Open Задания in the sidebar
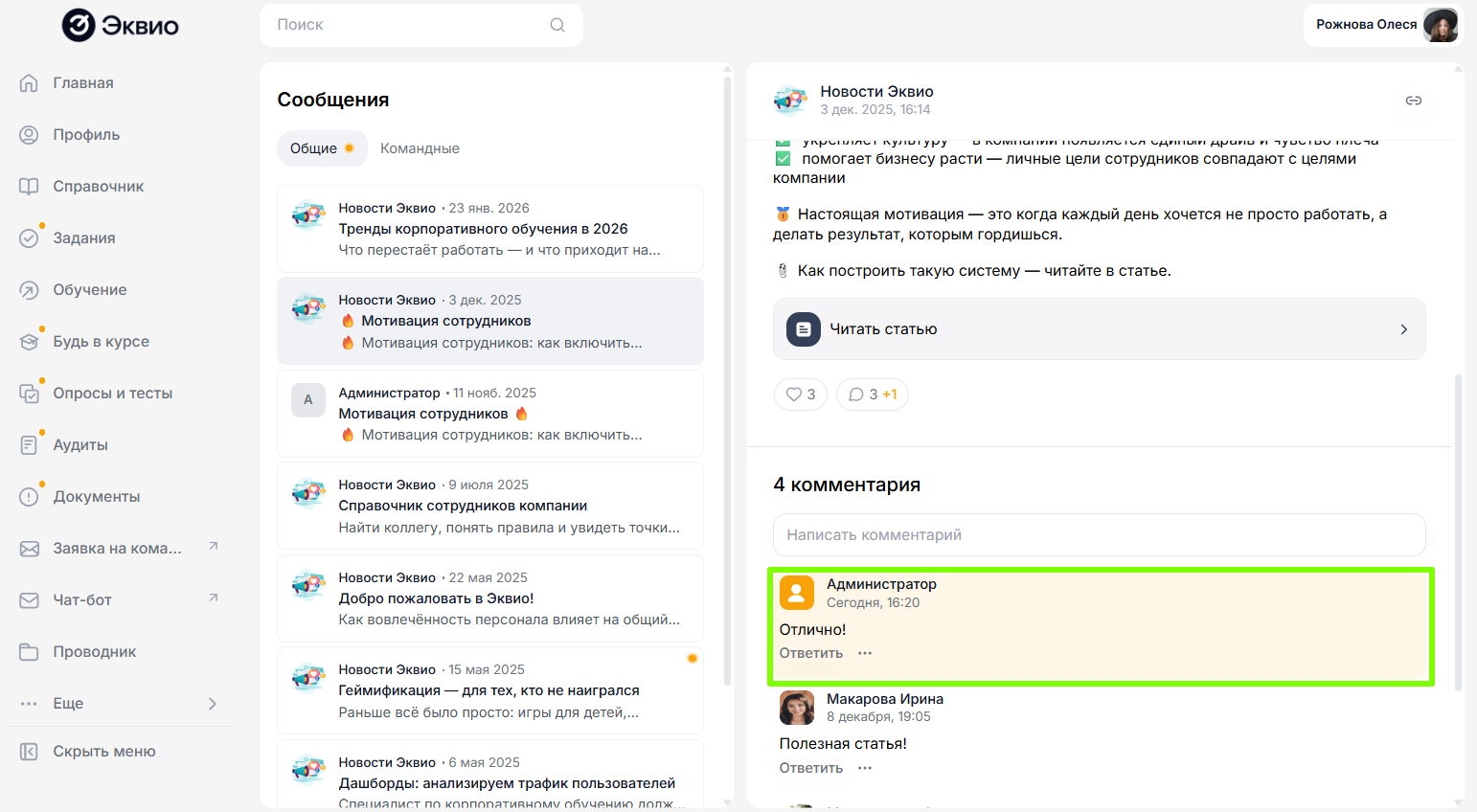1477x812 pixels. 83,238
